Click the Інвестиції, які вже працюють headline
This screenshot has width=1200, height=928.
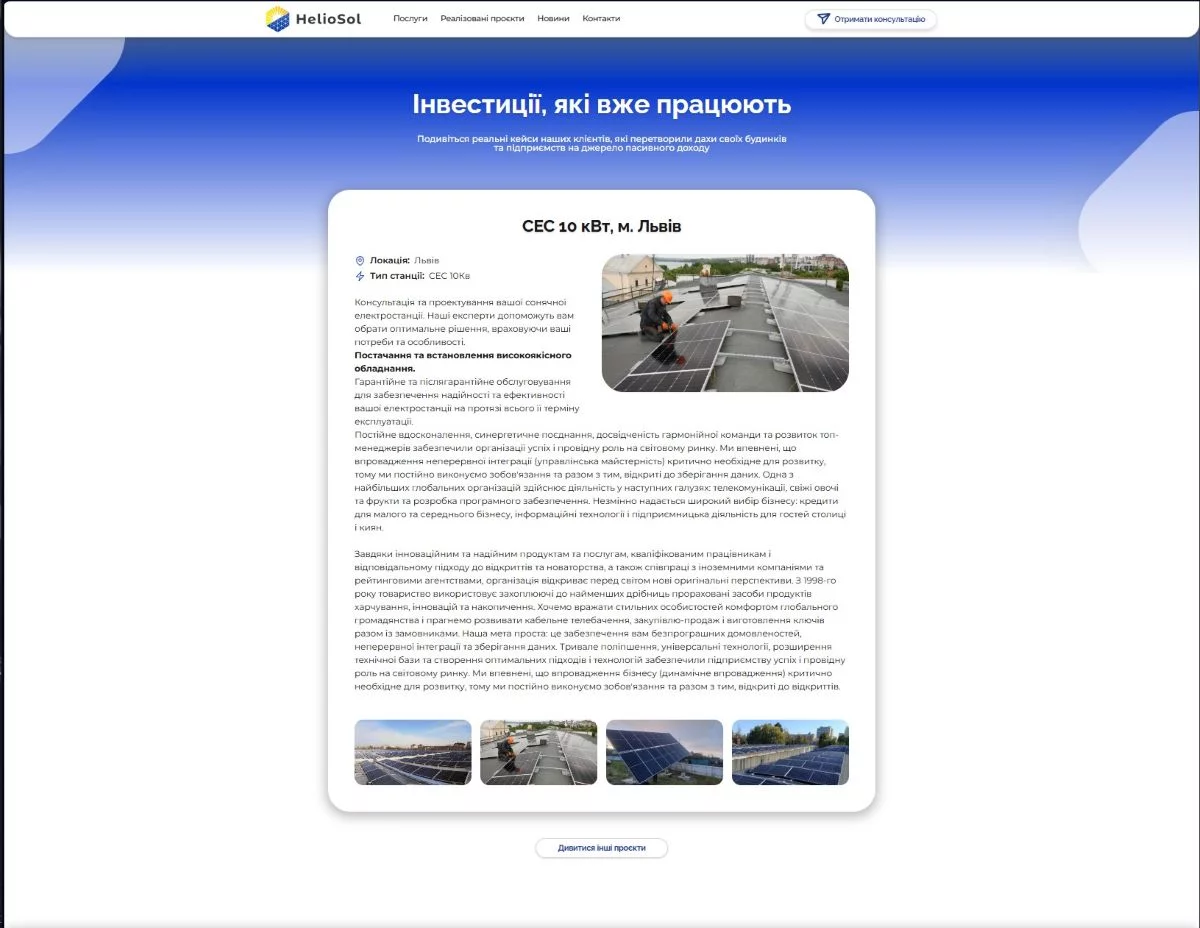(602, 104)
